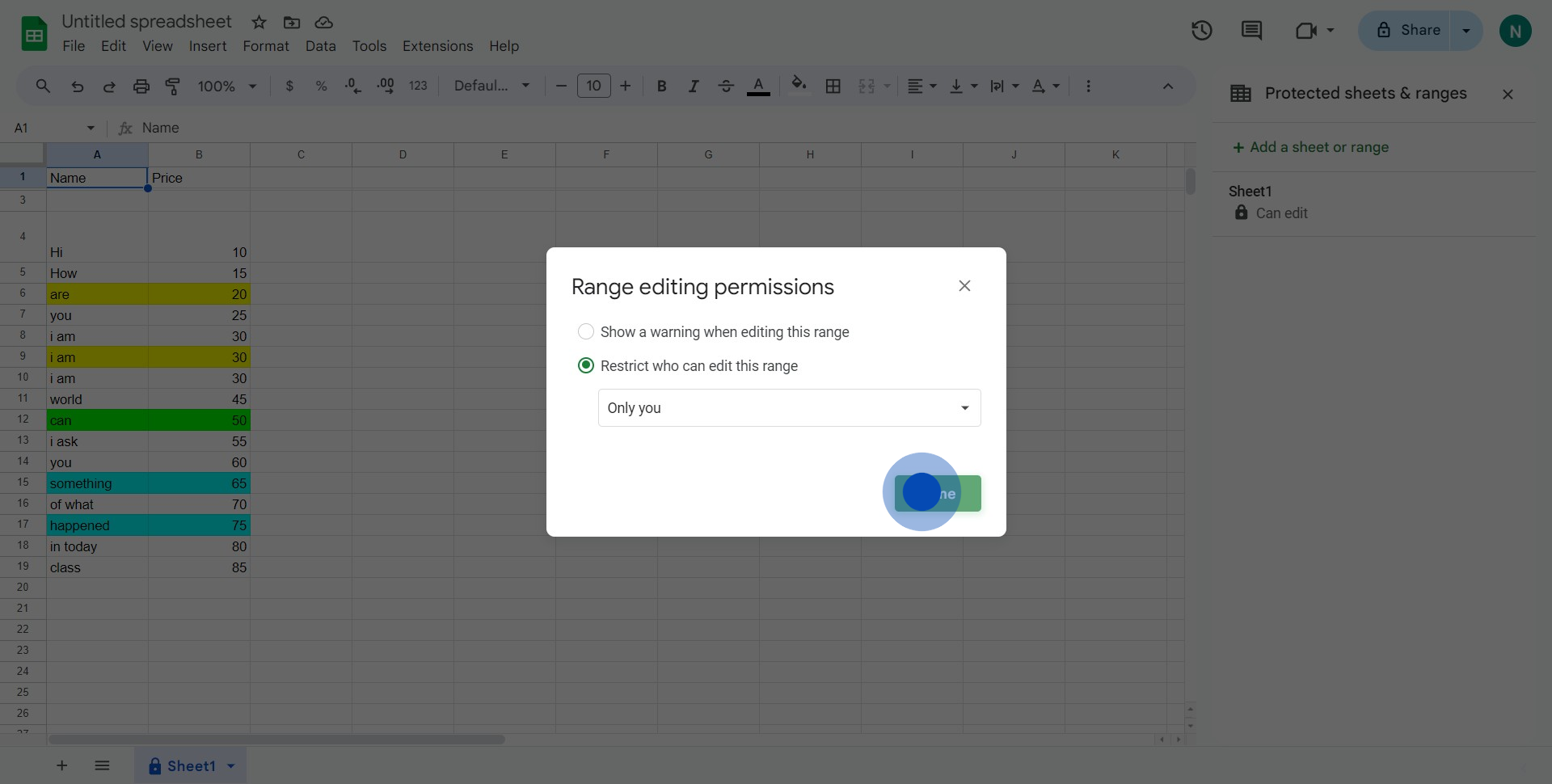Viewport: 1552px width, 784px height.
Task: Toggle italic formatting
Action: click(x=694, y=86)
